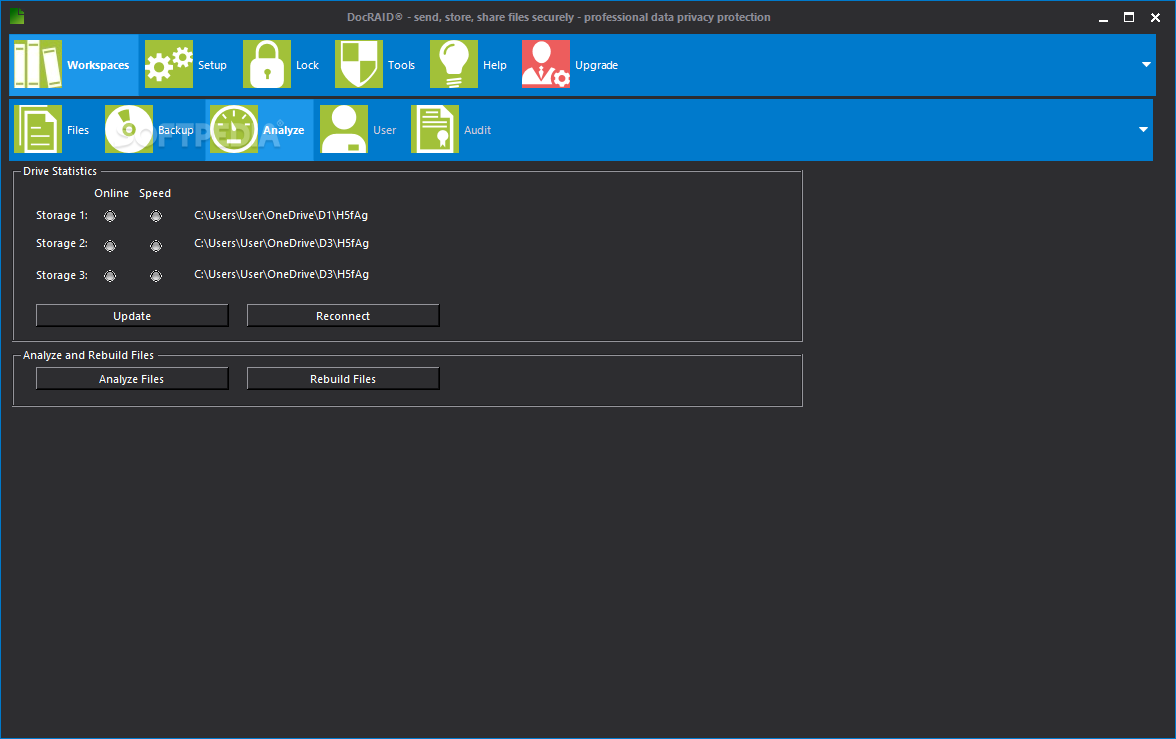
Task: Click the Lock padlock icon
Action: pyautogui.click(x=267, y=65)
